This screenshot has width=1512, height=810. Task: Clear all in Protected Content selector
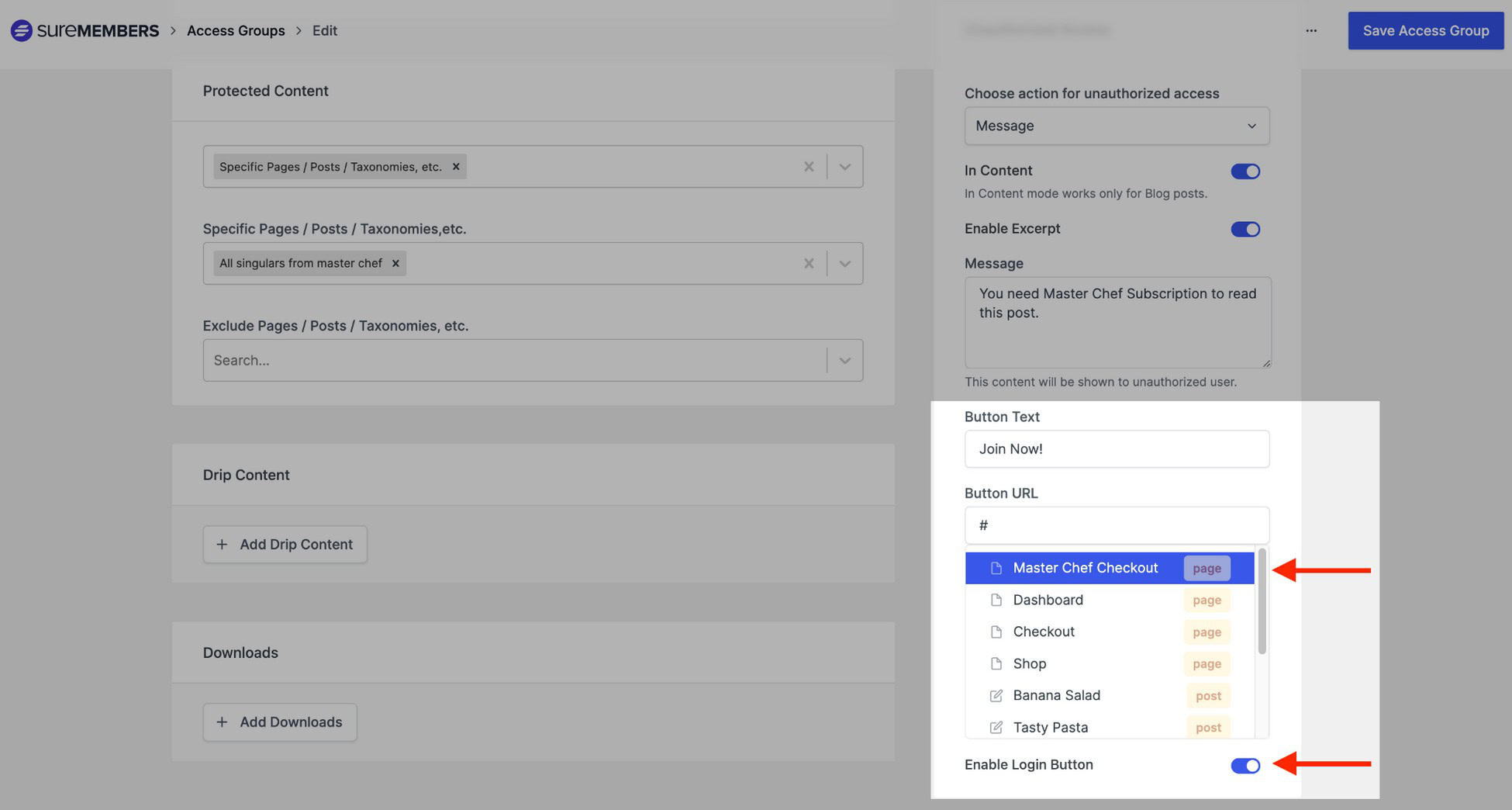[809, 167]
